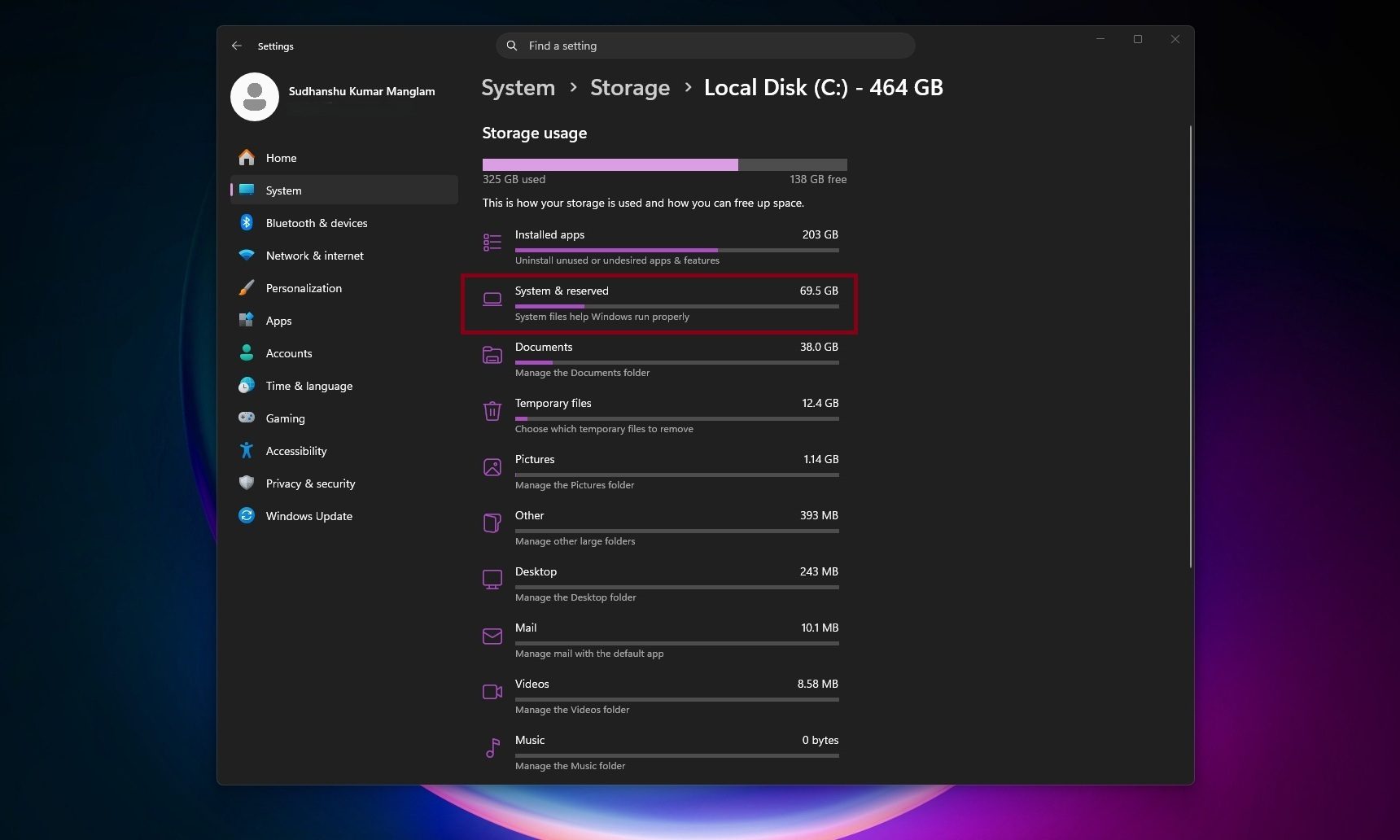Click the '325 GB used' text
This screenshot has height=840, width=1400.
(514, 179)
